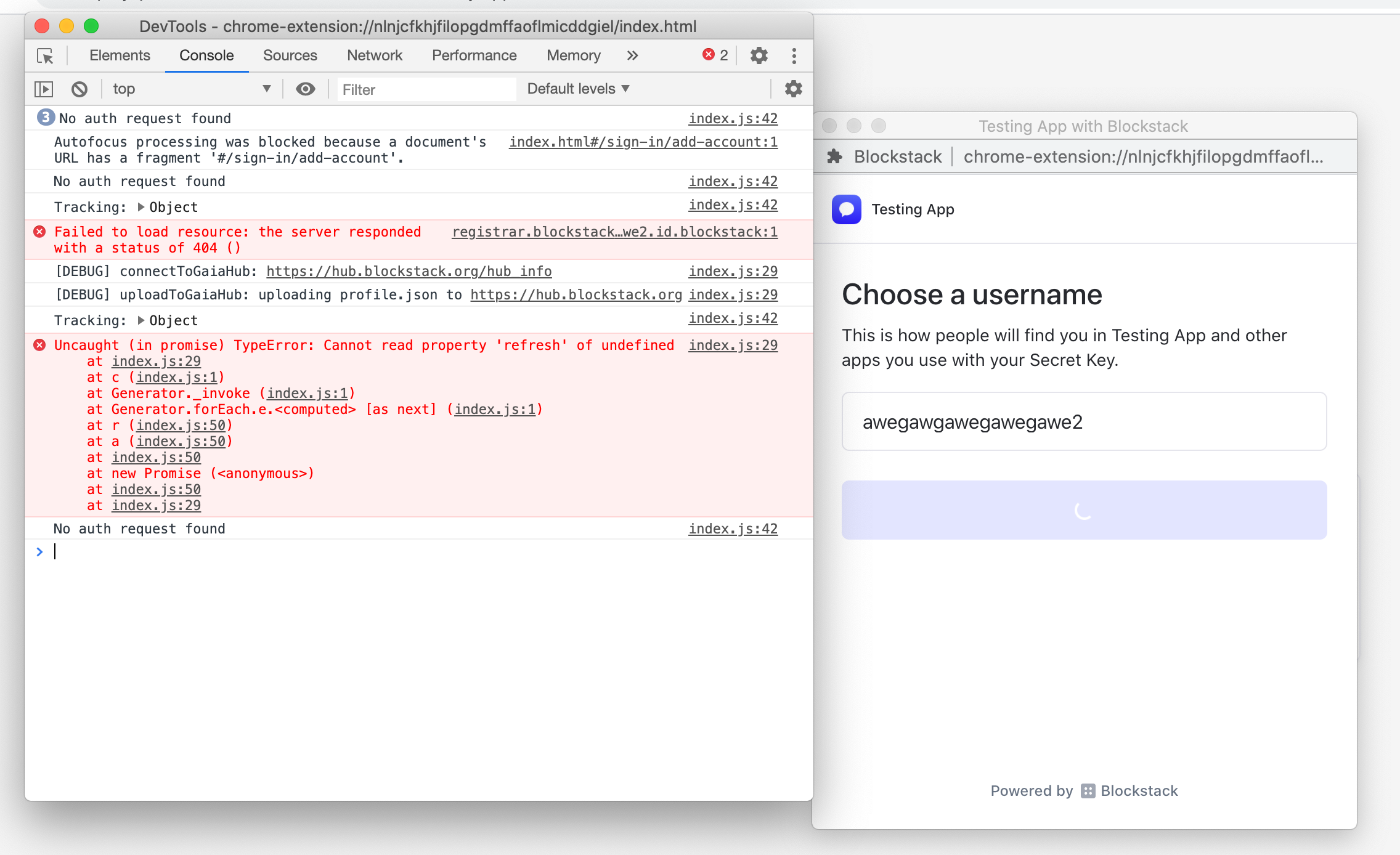Viewport: 1400px width, 855px height.
Task: Switch to the Elements tab
Action: click(x=120, y=55)
